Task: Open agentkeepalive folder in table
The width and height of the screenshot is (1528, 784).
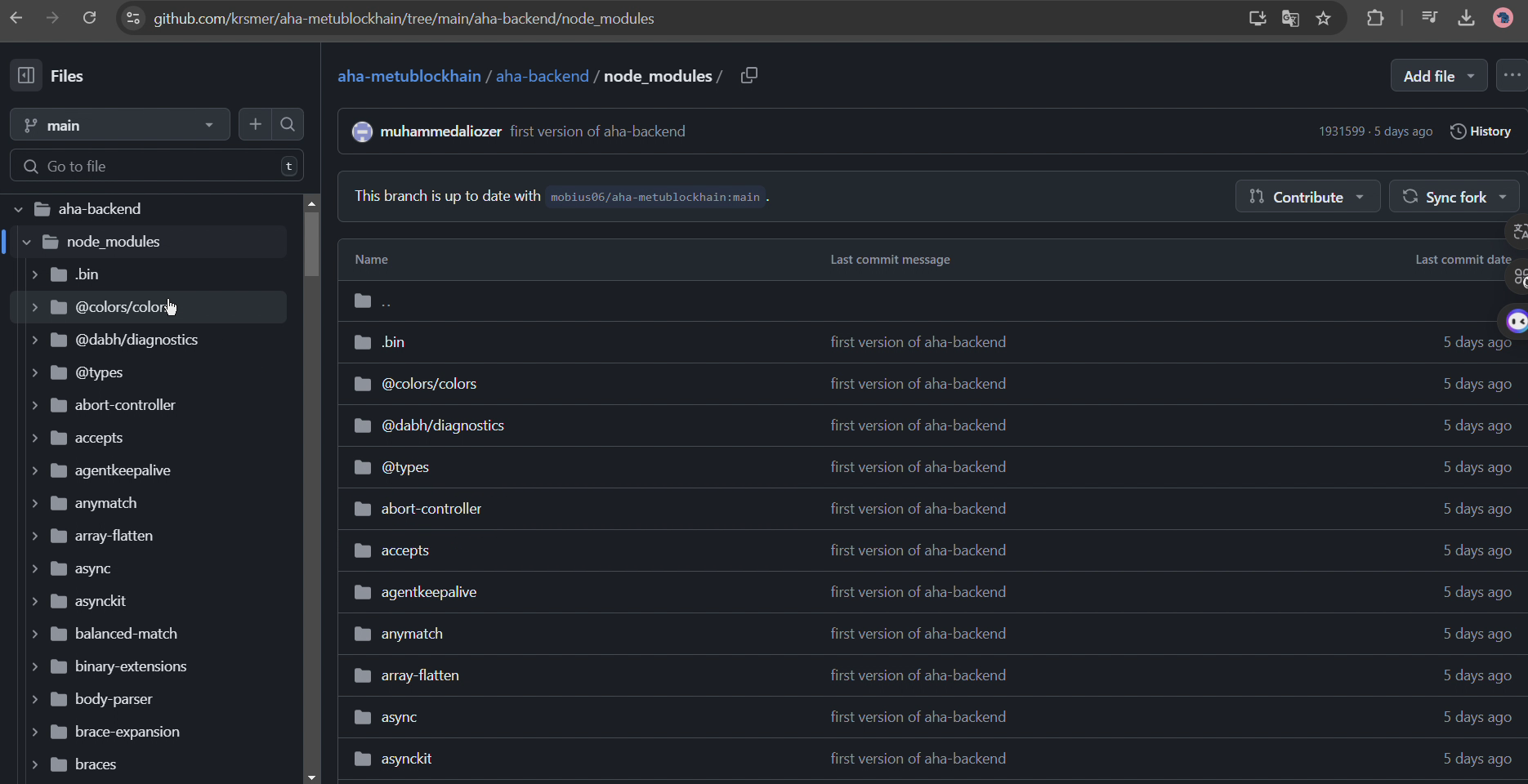Action: click(x=429, y=592)
